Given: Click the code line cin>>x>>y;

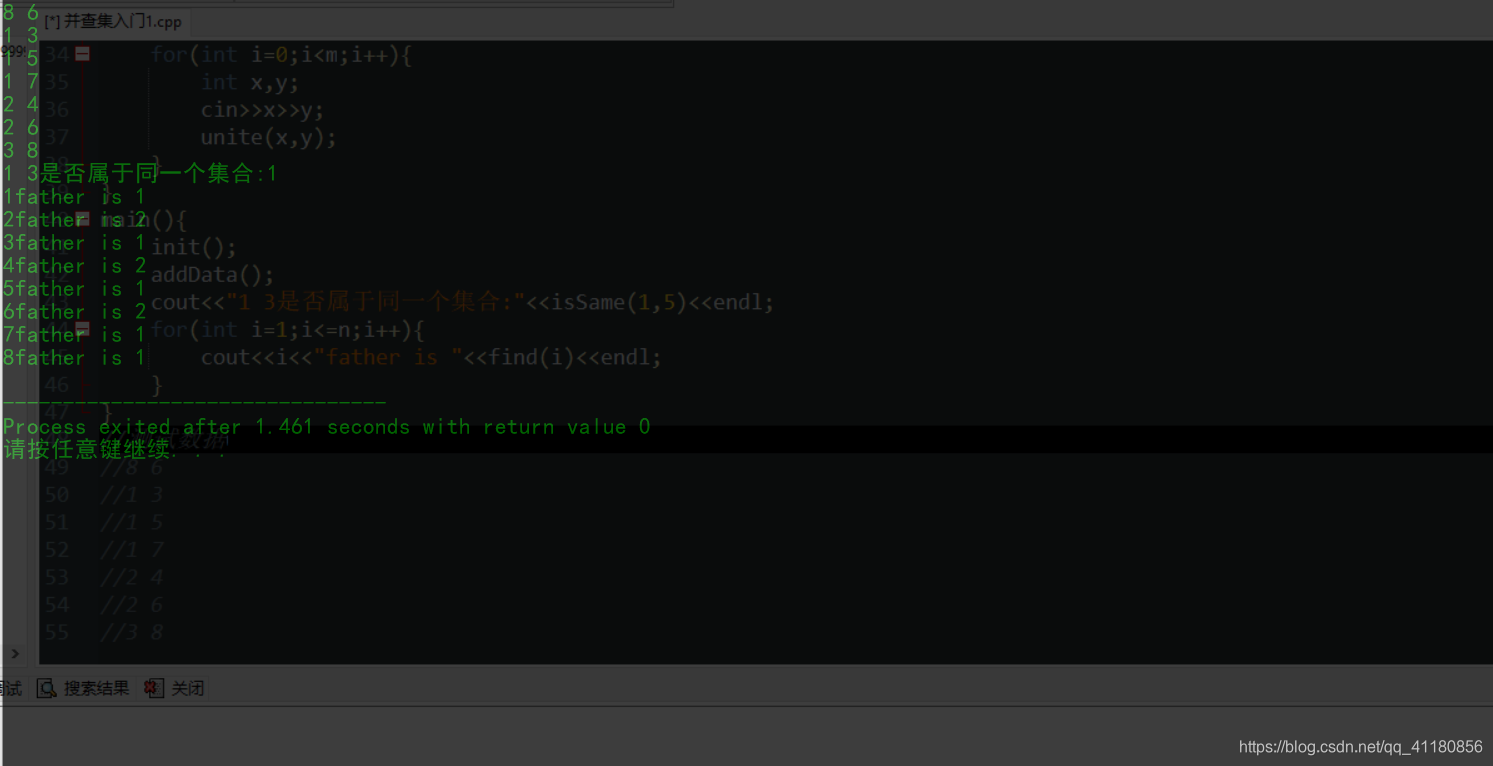Looking at the screenshot, I should click(x=262, y=110).
